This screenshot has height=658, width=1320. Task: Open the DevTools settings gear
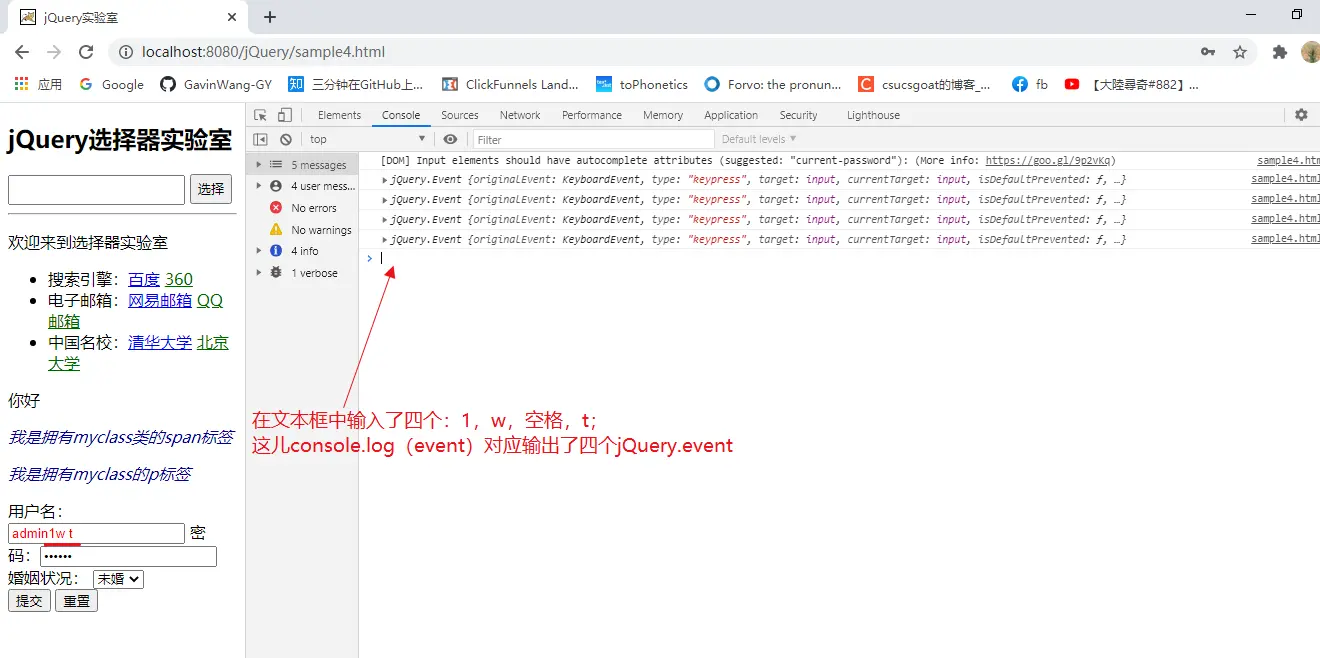tap(1301, 115)
